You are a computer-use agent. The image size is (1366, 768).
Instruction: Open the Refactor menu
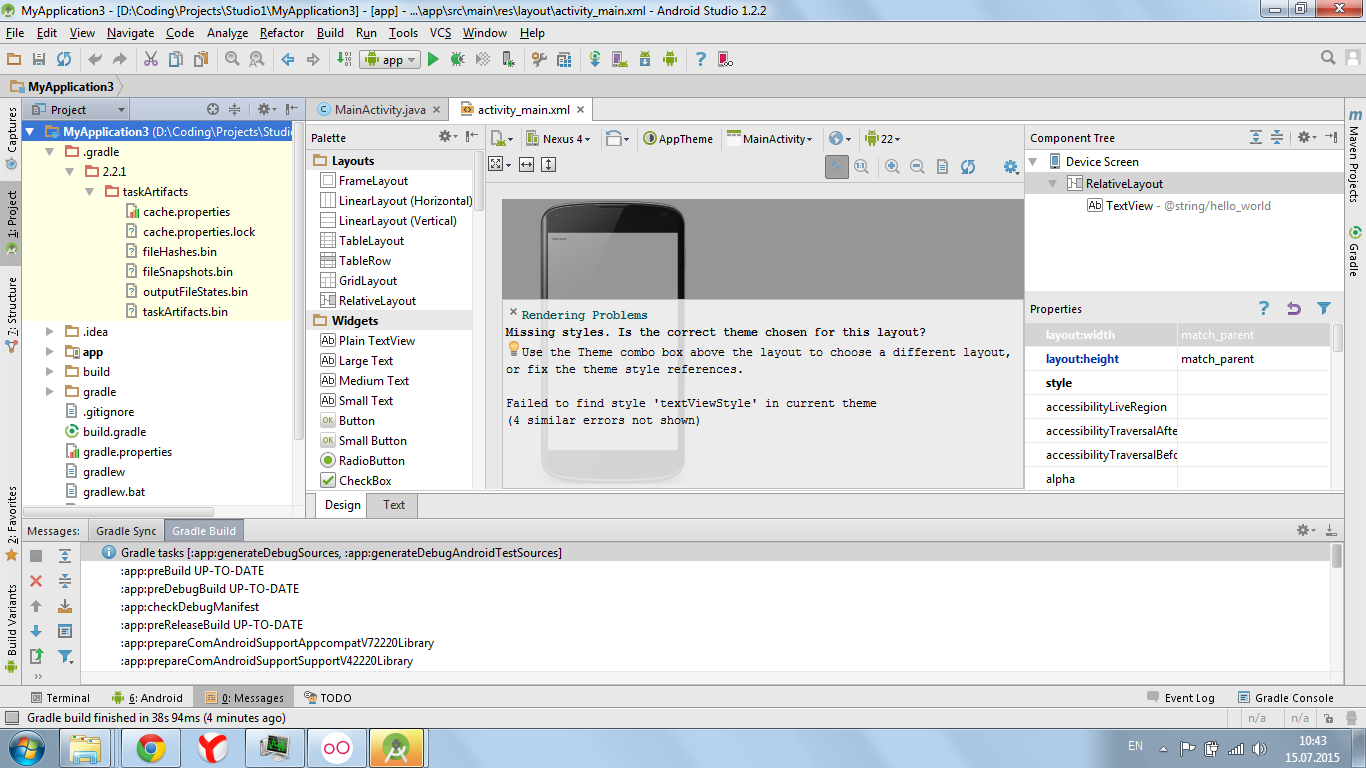point(282,33)
